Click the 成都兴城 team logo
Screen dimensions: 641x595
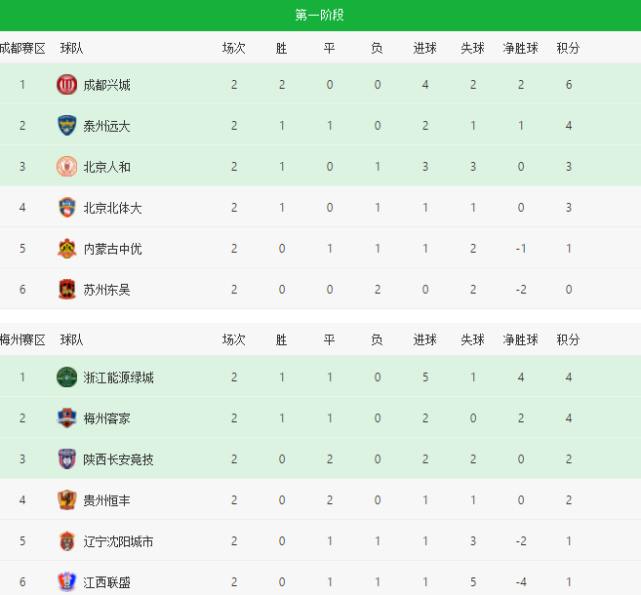[x=67, y=85]
